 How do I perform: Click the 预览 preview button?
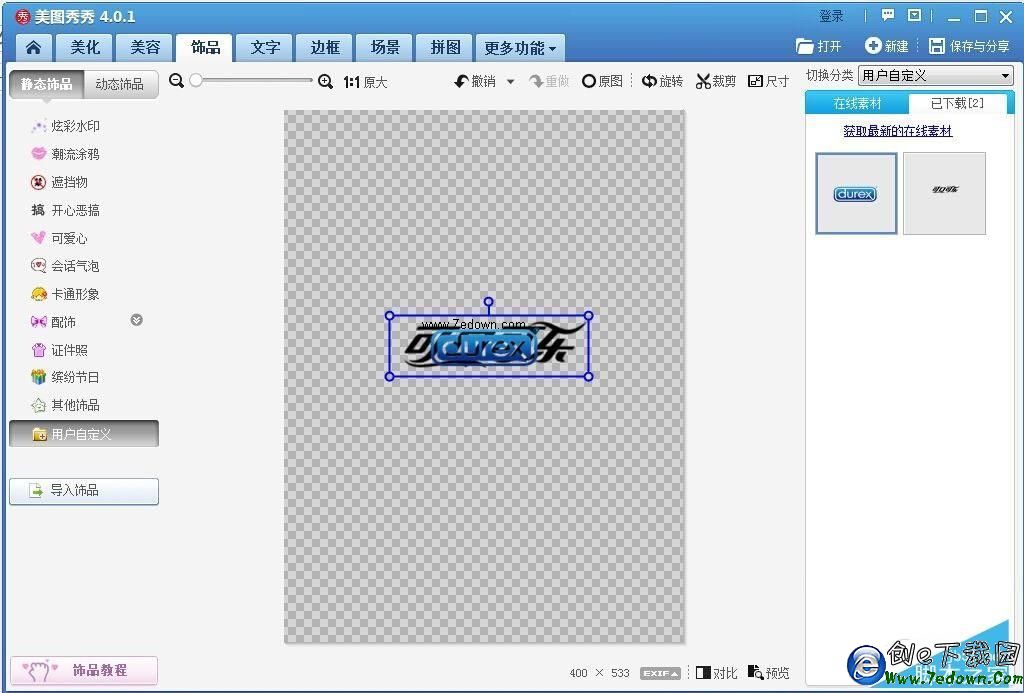(769, 673)
